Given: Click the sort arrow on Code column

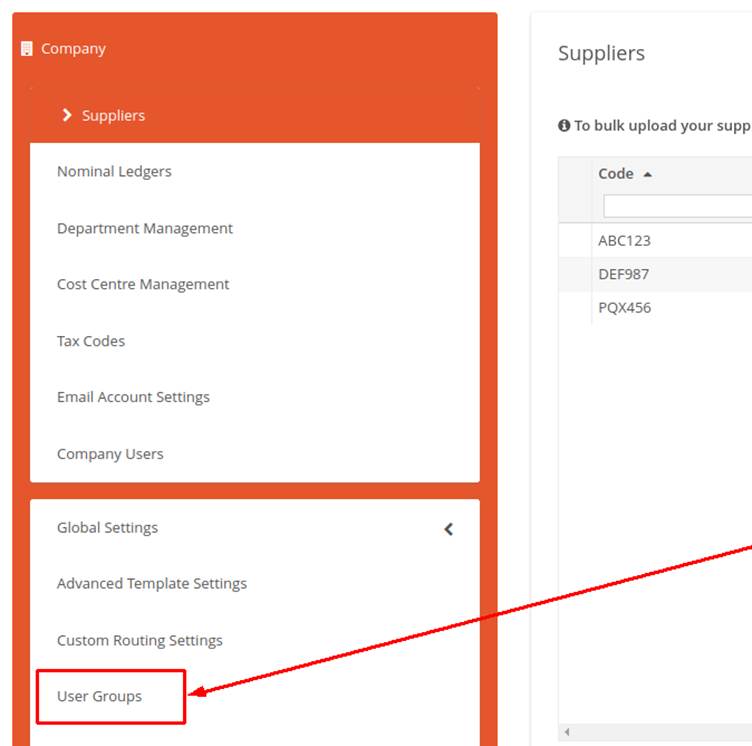Looking at the screenshot, I should pos(647,174).
